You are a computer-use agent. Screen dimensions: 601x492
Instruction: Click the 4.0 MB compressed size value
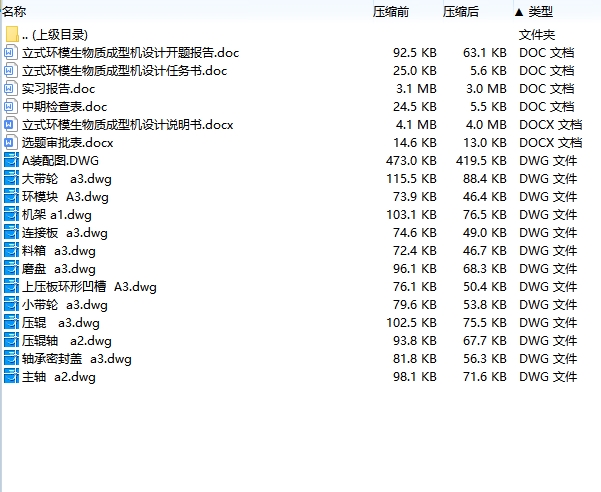tap(487, 125)
